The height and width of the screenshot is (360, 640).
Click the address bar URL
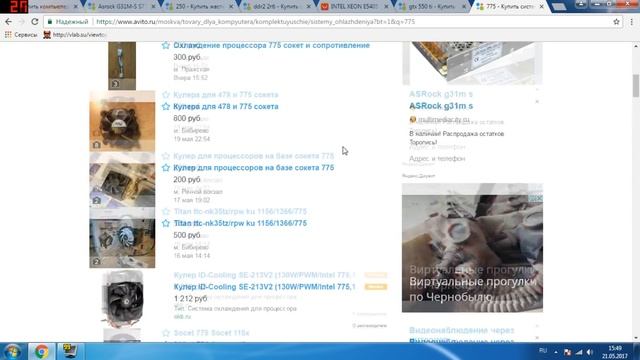(x=256, y=22)
